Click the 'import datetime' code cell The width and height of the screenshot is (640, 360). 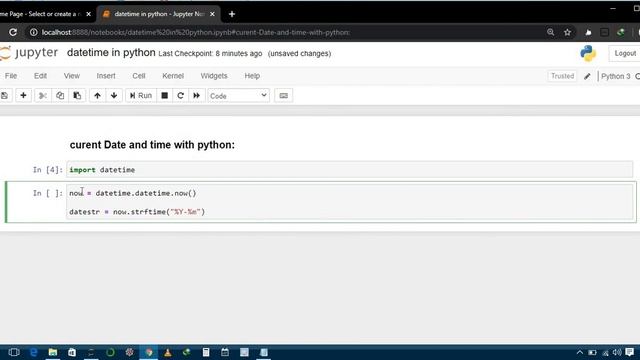(349, 170)
